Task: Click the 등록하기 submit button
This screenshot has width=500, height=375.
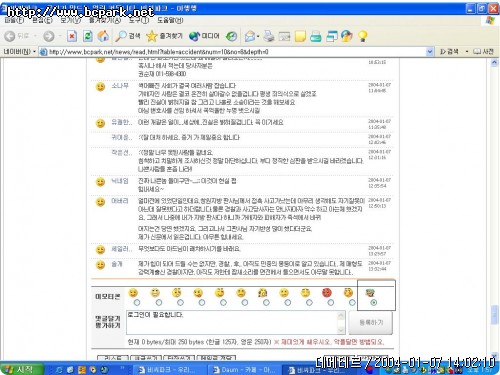Action: pos(371,323)
